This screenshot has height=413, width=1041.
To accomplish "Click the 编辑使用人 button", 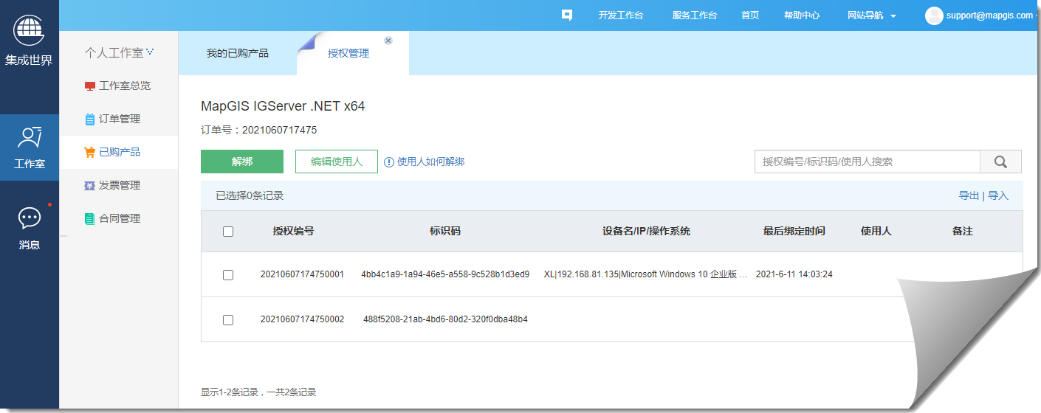I will tap(337, 161).
